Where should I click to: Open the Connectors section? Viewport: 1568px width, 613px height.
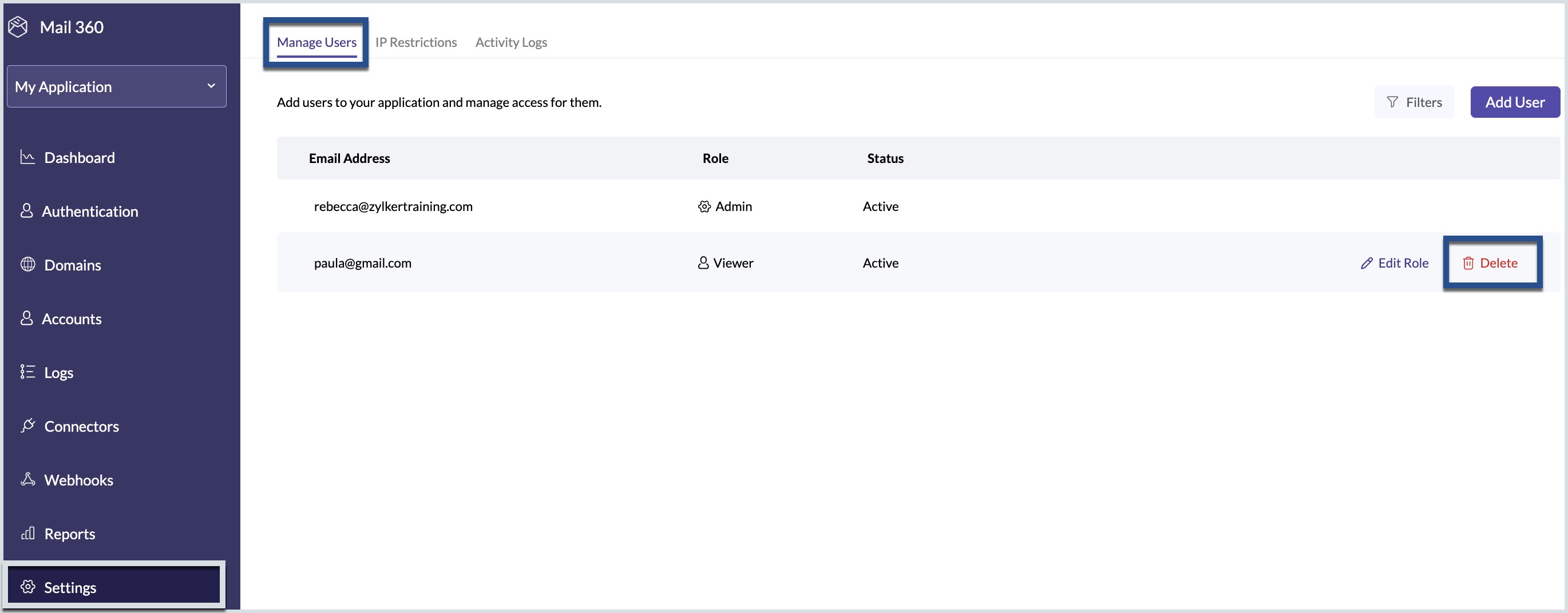[81, 425]
